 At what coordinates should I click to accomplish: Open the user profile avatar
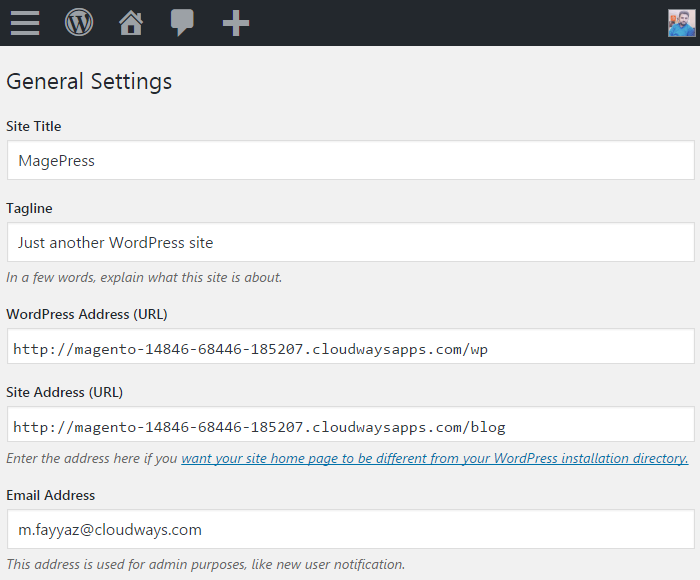point(681,22)
